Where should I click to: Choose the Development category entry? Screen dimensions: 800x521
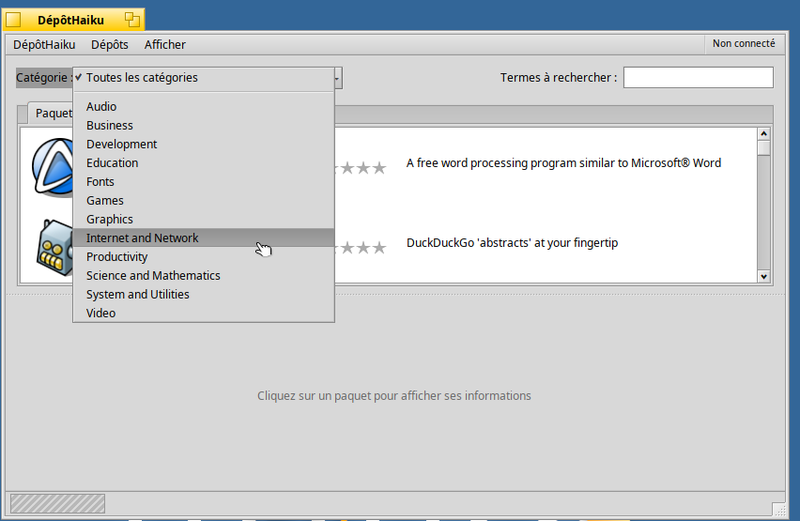pyautogui.click(x=121, y=144)
